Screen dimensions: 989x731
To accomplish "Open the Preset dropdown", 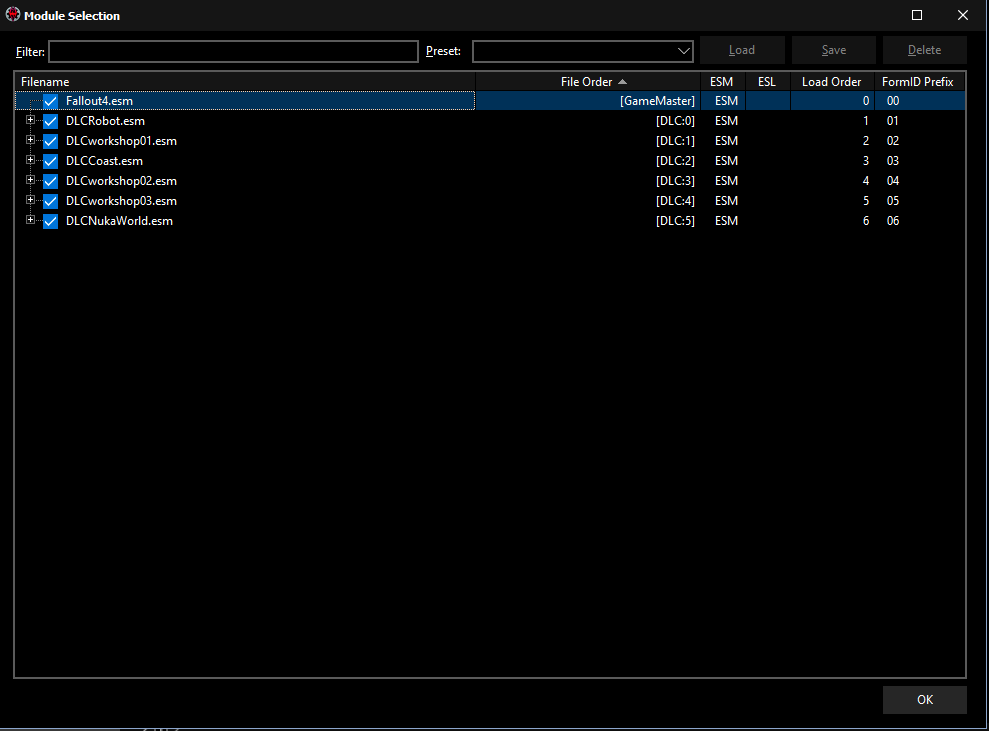I will 583,51.
